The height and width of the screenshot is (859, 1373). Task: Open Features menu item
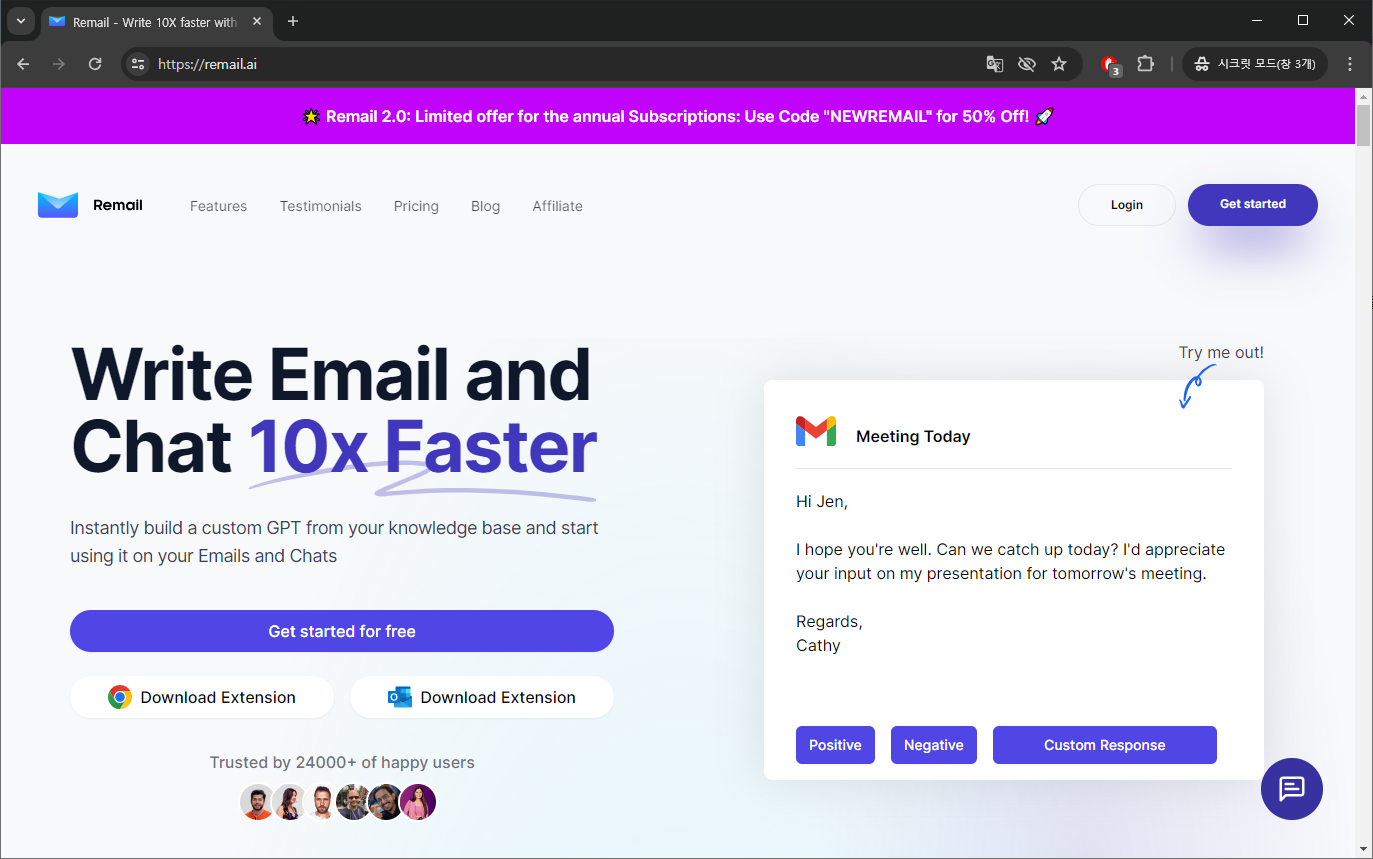pyautogui.click(x=218, y=206)
